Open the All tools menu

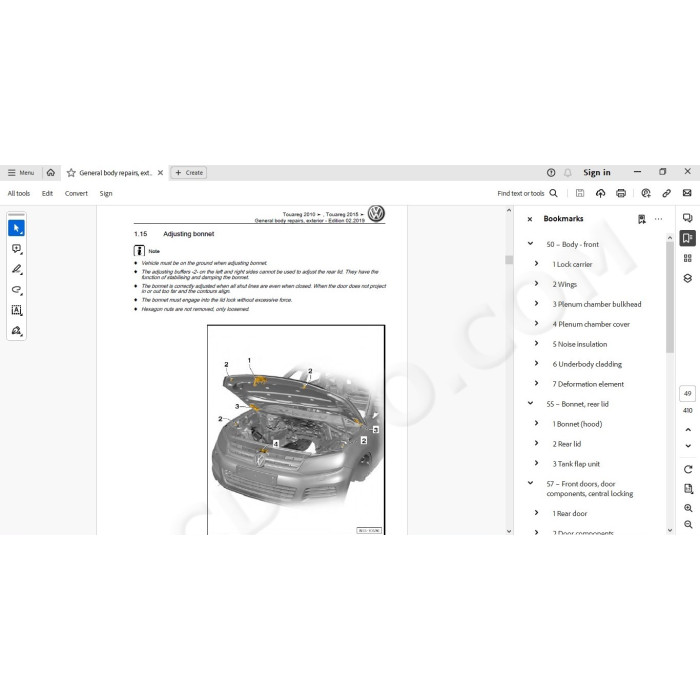point(19,193)
